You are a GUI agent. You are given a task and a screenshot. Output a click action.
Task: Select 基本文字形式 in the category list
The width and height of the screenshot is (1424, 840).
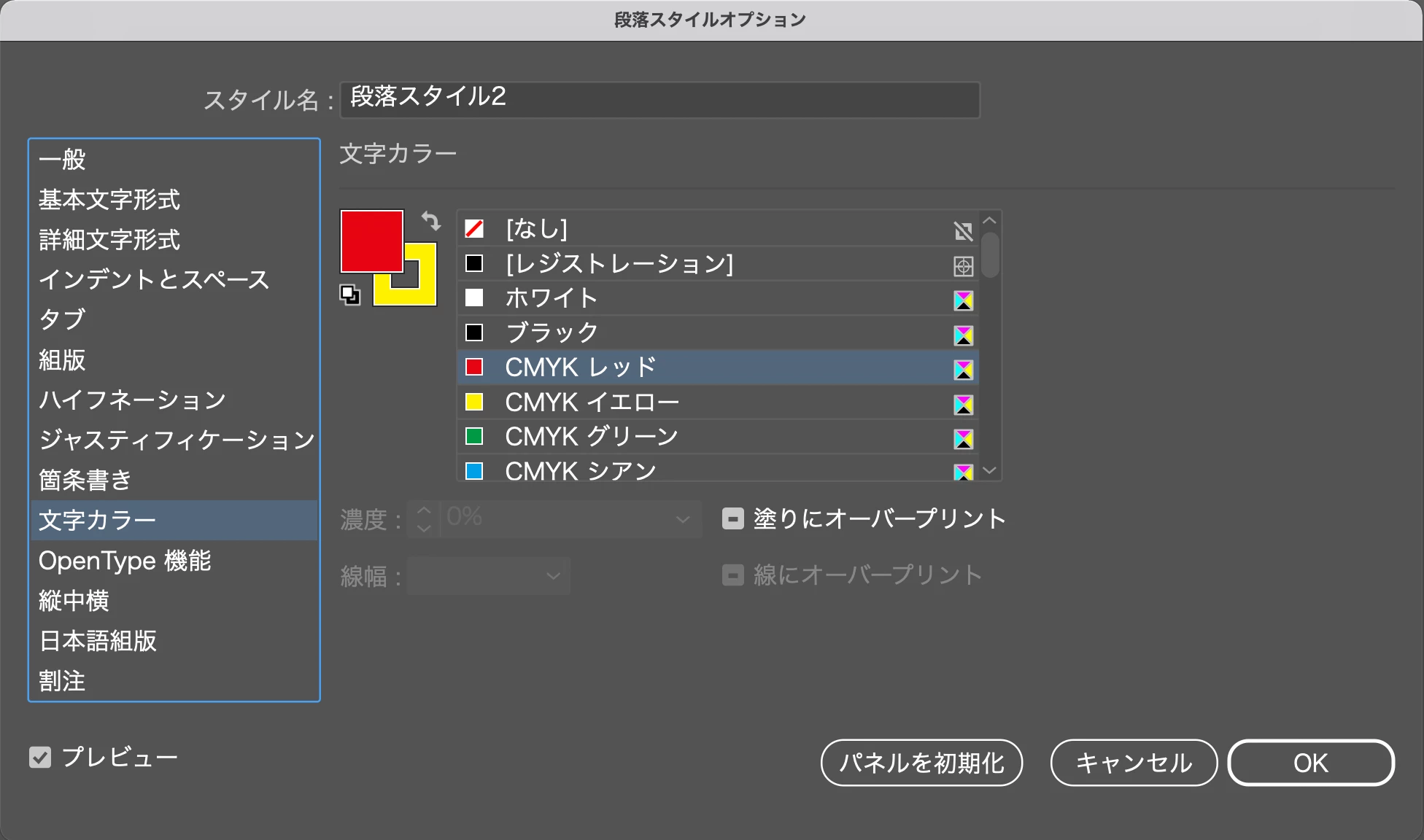point(109,200)
